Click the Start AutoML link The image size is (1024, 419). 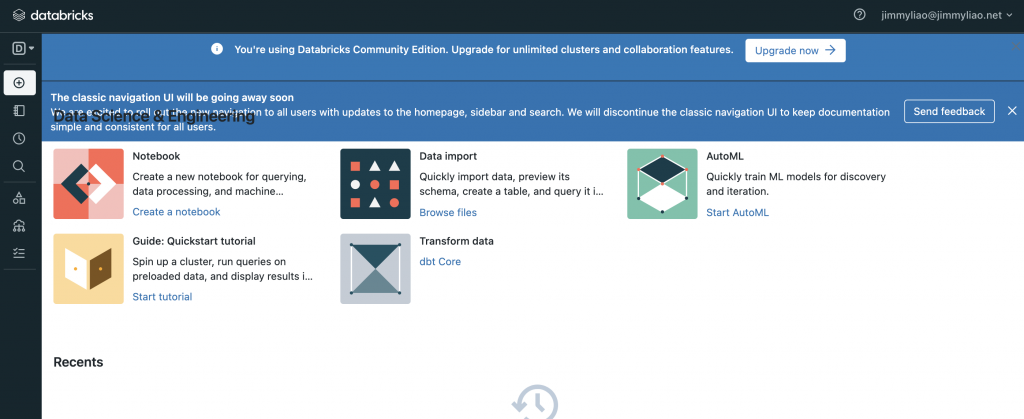pos(737,213)
